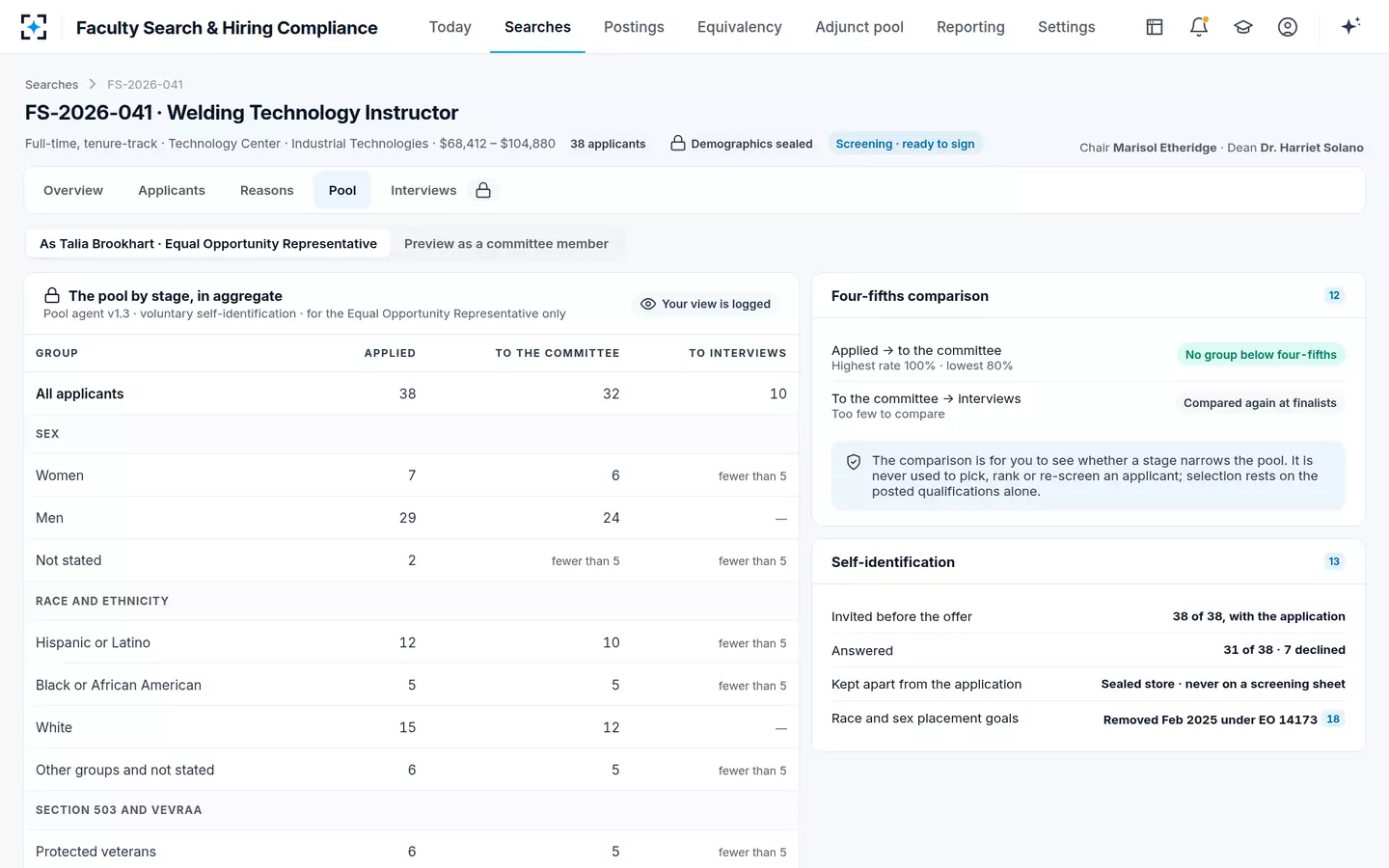Click lock icon beside pool by stage heading
This screenshot has width=1389, height=868.
pyautogui.click(x=52, y=296)
